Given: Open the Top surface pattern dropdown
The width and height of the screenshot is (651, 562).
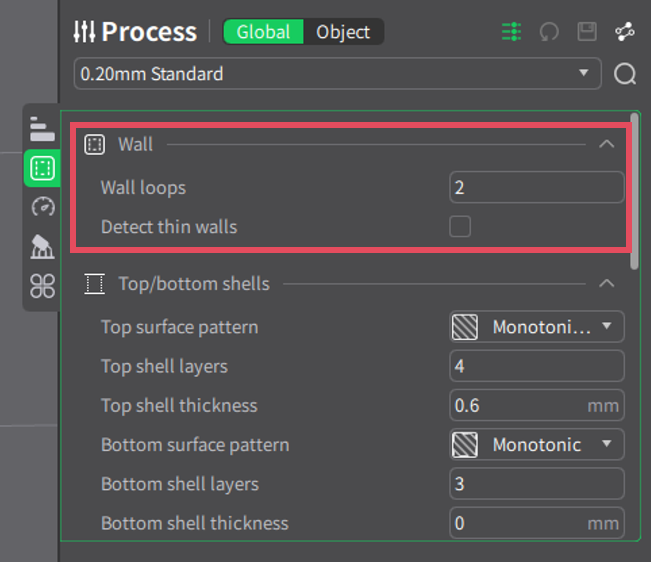Looking at the screenshot, I should click(x=537, y=327).
